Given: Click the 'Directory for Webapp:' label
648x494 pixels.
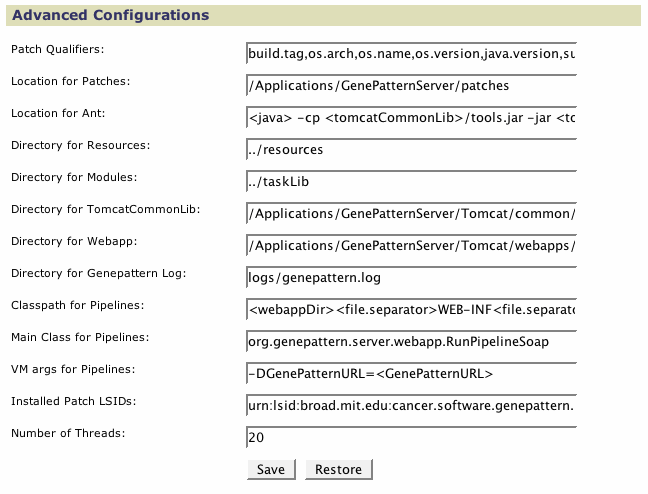Looking at the screenshot, I should click(74, 241).
